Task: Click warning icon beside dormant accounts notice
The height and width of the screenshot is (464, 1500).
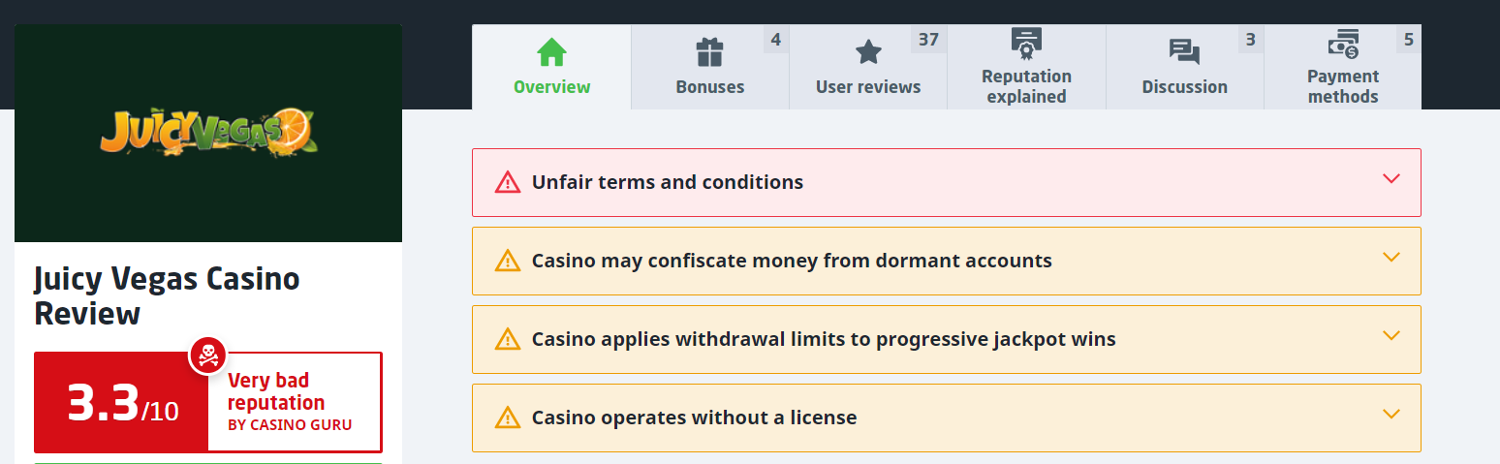Action: [508, 261]
